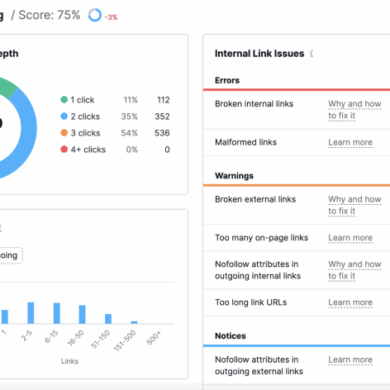Click the red 4+ clicks legend dot
The width and height of the screenshot is (390, 390).
tap(64, 149)
